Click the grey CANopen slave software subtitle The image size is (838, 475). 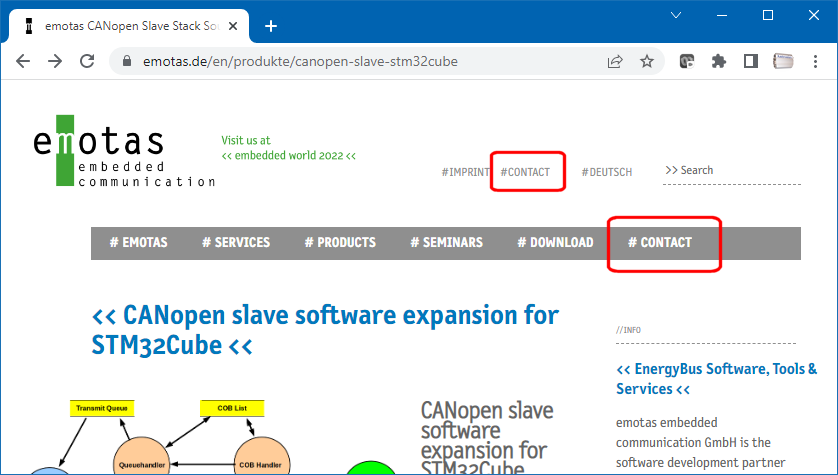coord(487,437)
